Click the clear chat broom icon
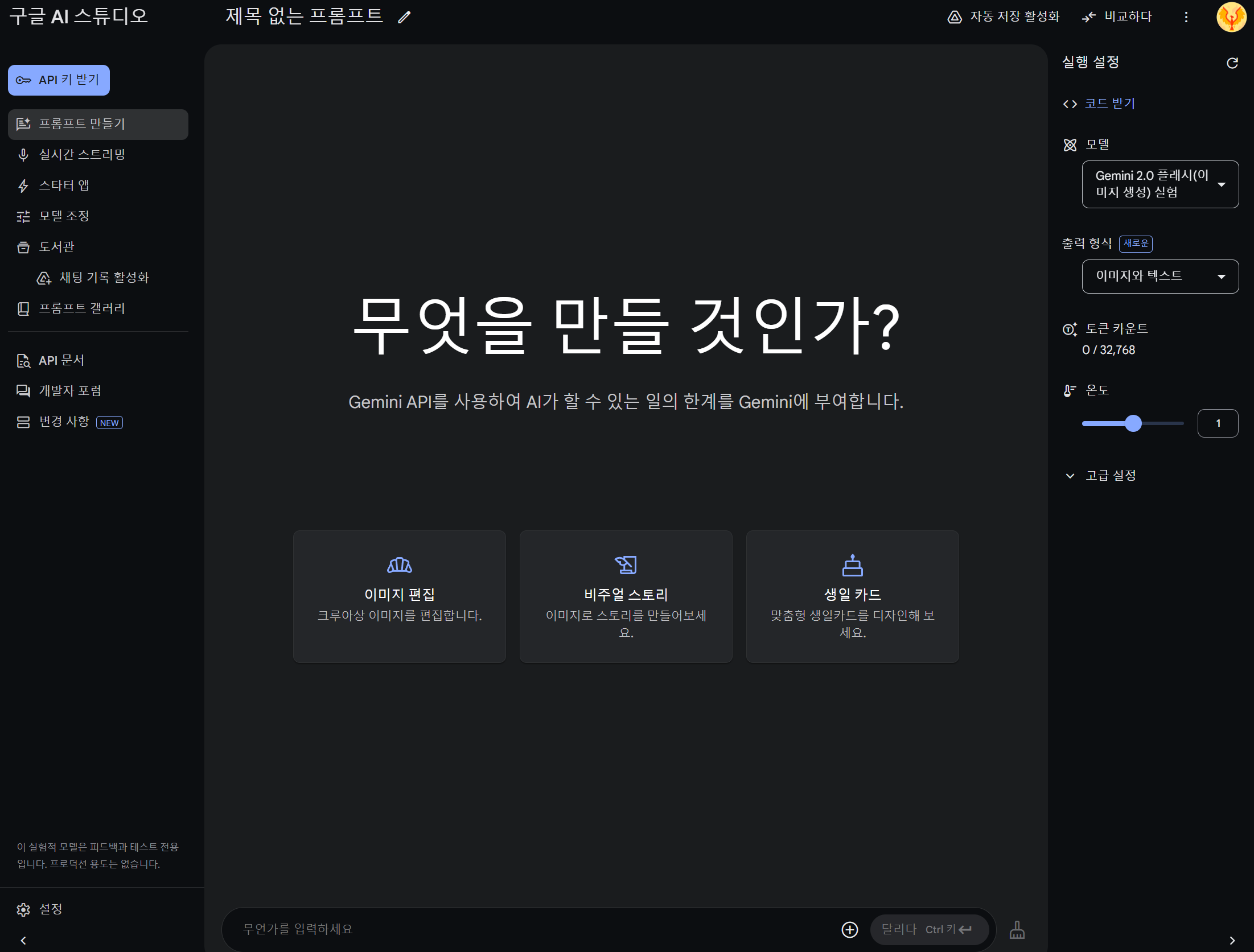This screenshot has width=1254, height=952. 1017,930
